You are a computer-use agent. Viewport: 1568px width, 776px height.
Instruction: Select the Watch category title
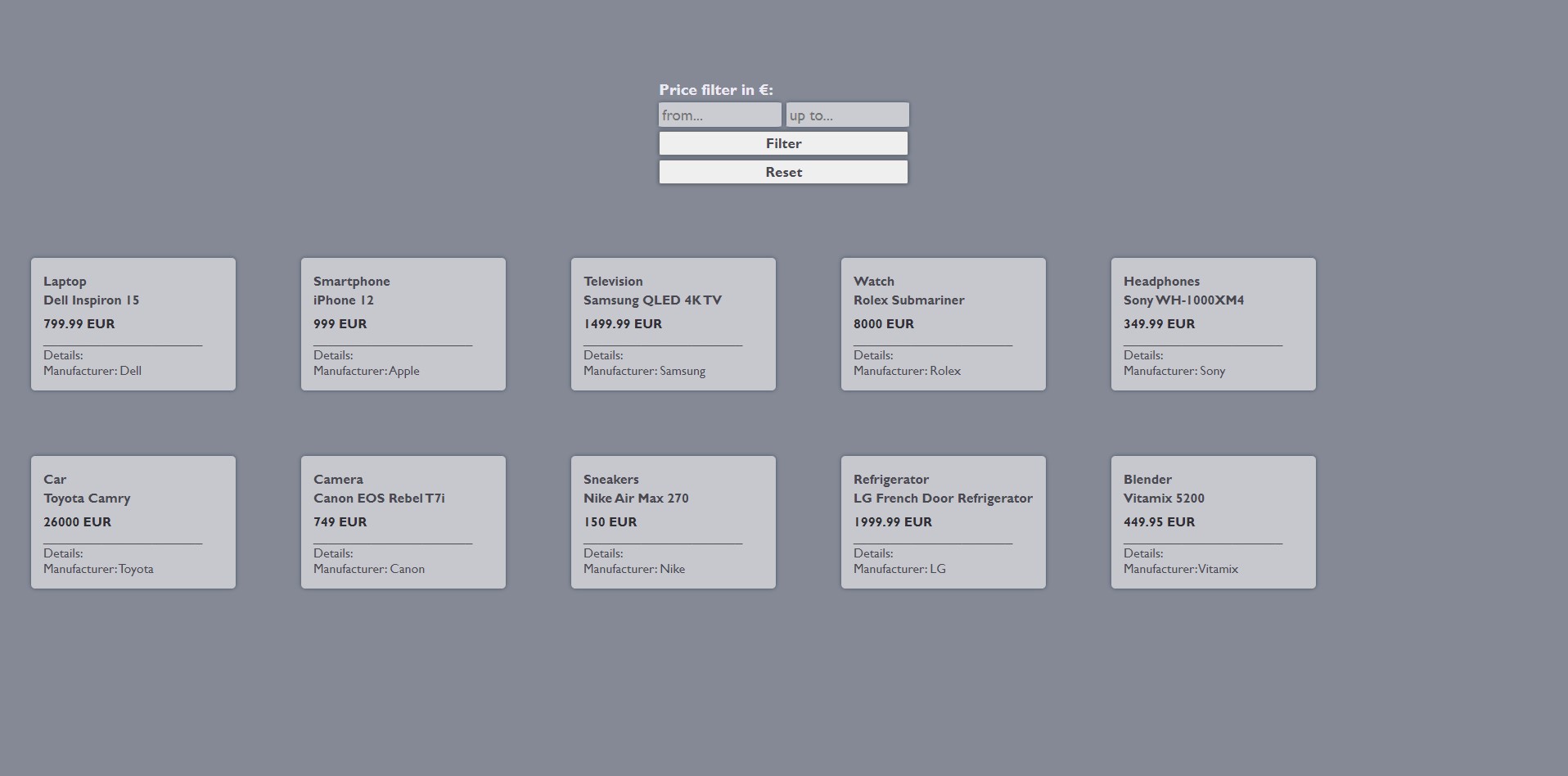[874, 282]
